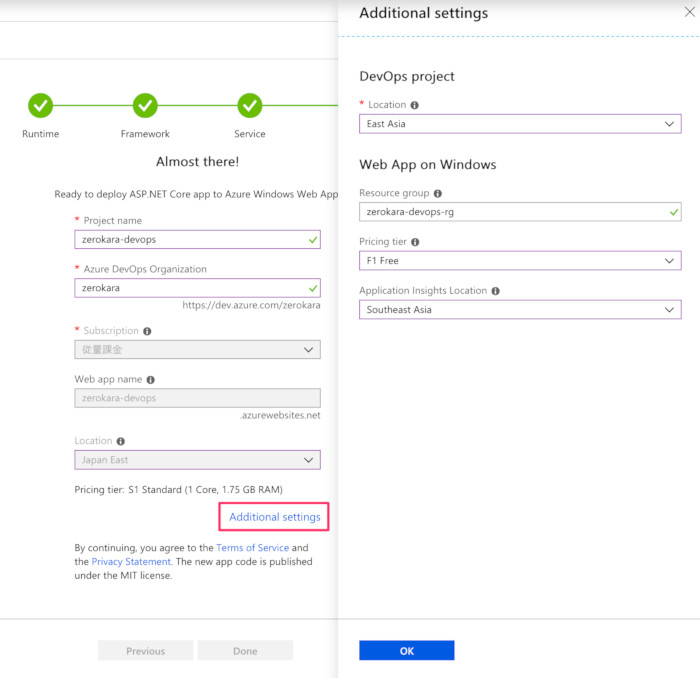Click the Runtime step checkmark icon
The width and height of the screenshot is (700, 678).
click(x=41, y=106)
